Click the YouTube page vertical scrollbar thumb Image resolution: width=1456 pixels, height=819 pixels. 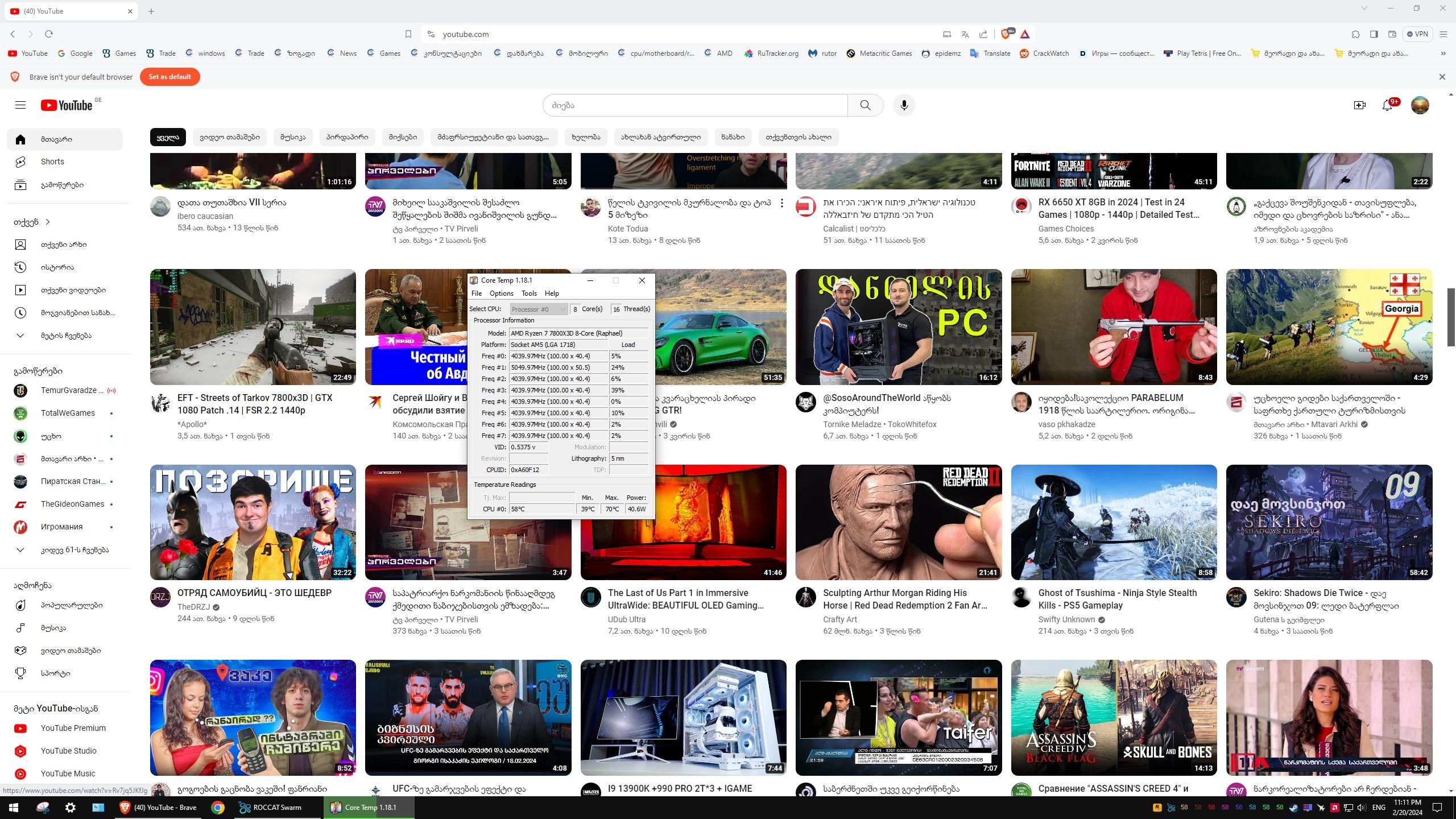pyautogui.click(x=1451, y=316)
